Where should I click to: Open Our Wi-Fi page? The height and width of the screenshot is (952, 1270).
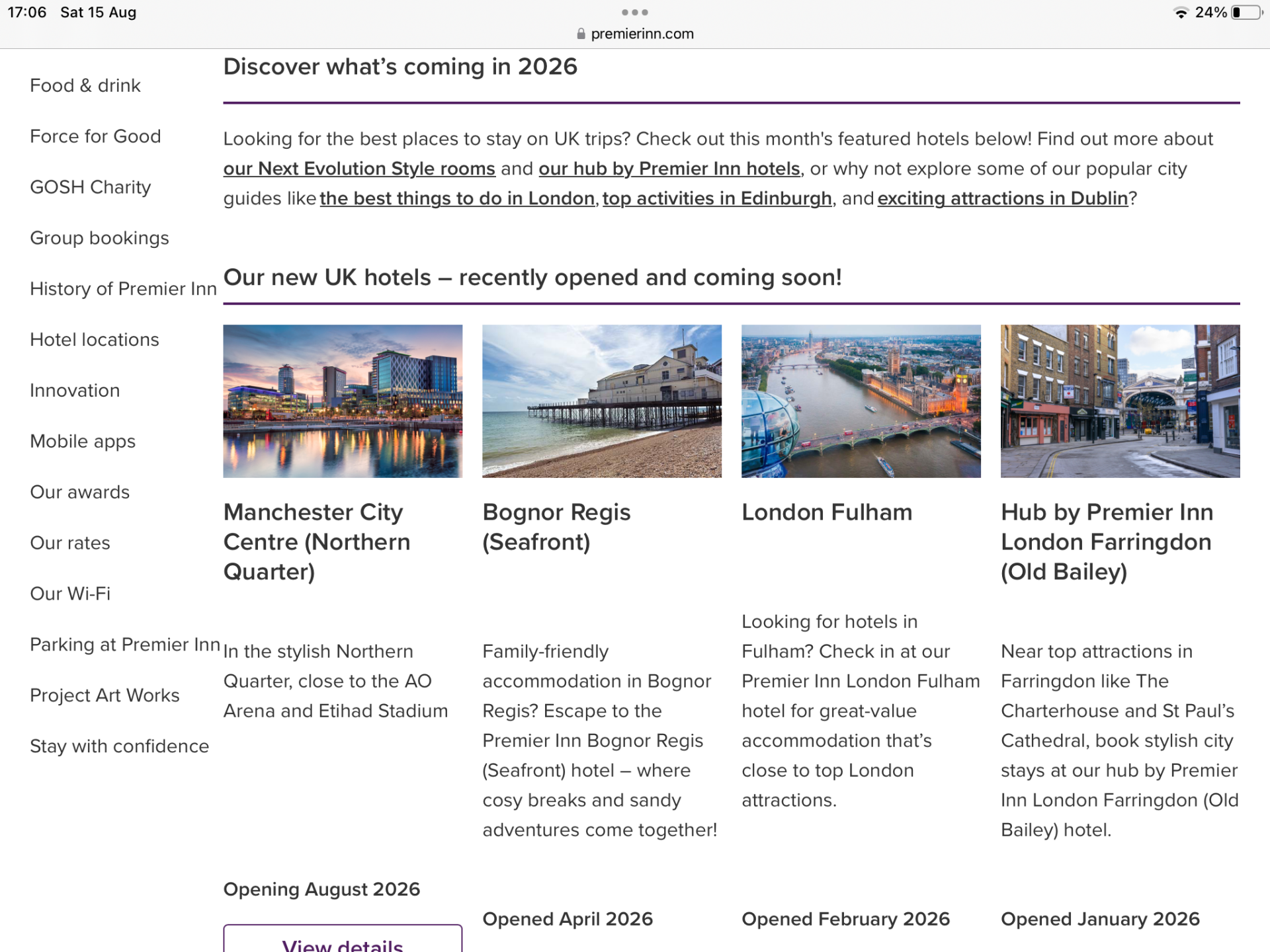point(70,594)
